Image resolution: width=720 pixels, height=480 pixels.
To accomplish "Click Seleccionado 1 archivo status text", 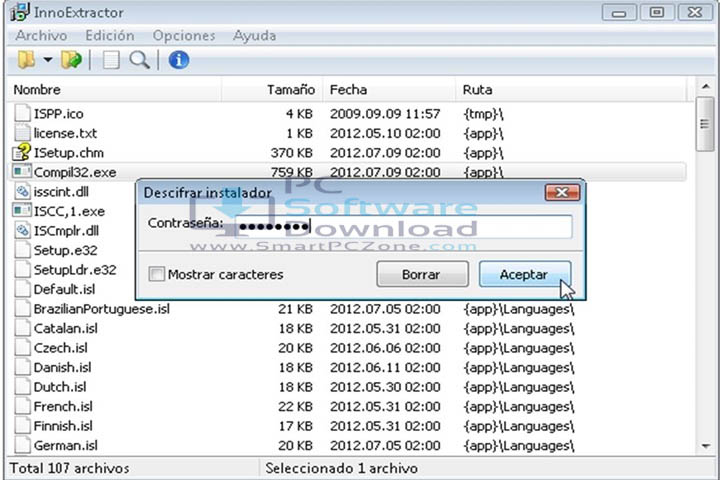I will pos(342,468).
